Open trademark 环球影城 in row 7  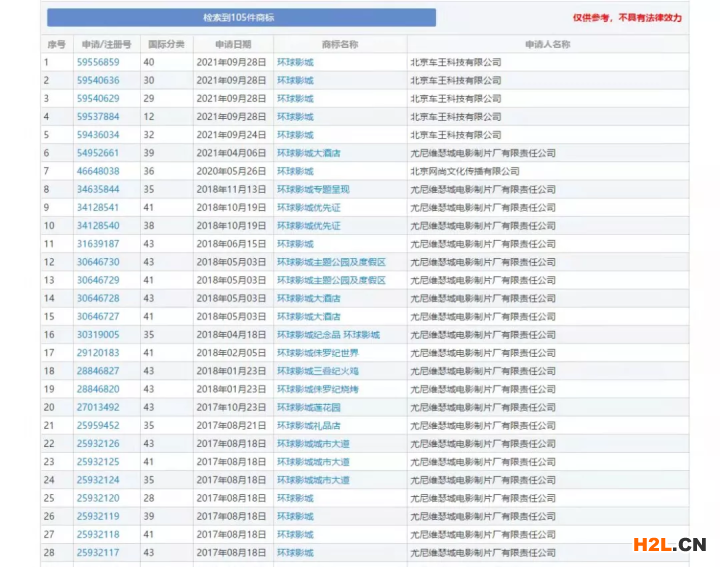coord(295,171)
